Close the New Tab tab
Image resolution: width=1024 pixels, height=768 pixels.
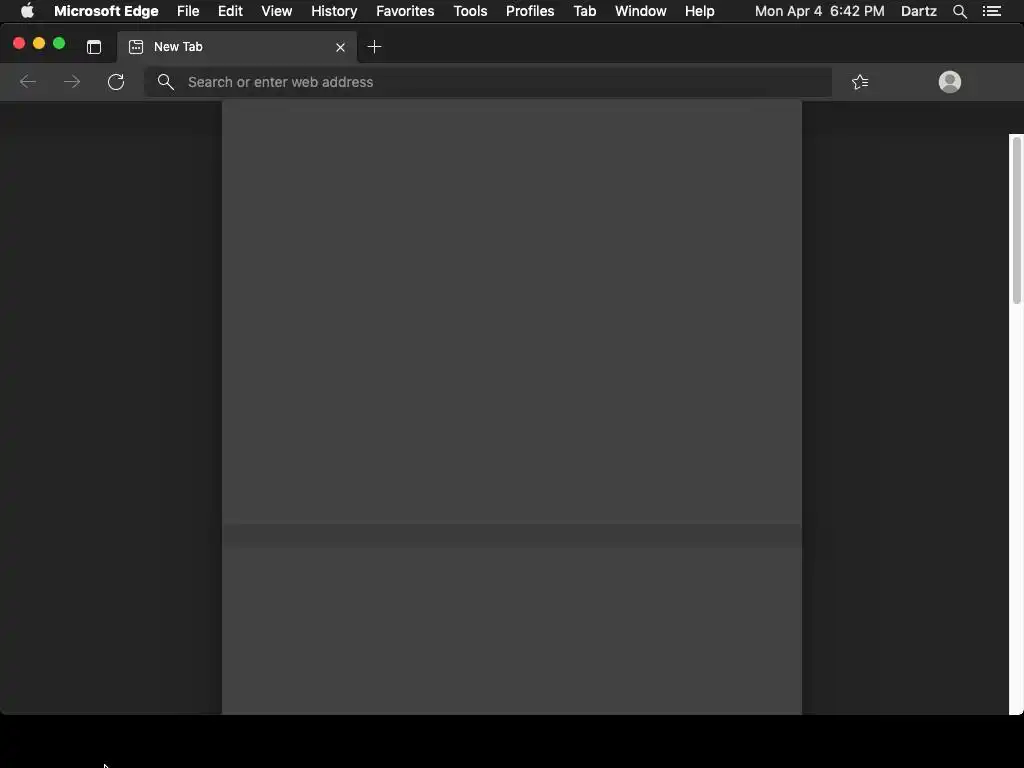point(340,47)
